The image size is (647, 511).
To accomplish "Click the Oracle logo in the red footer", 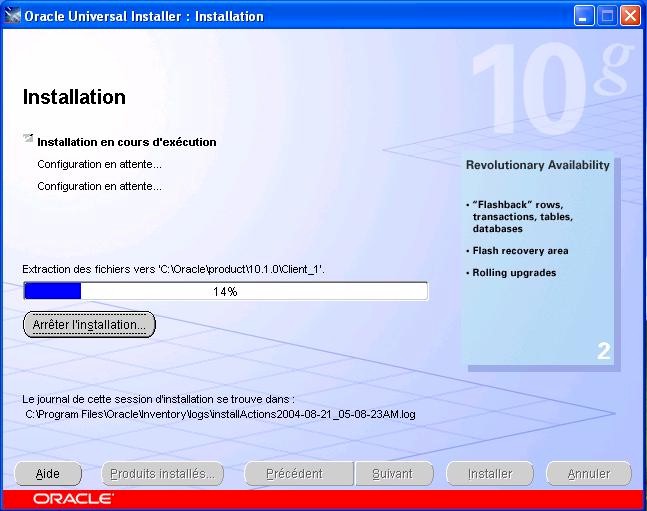I will tap(73, 498).
